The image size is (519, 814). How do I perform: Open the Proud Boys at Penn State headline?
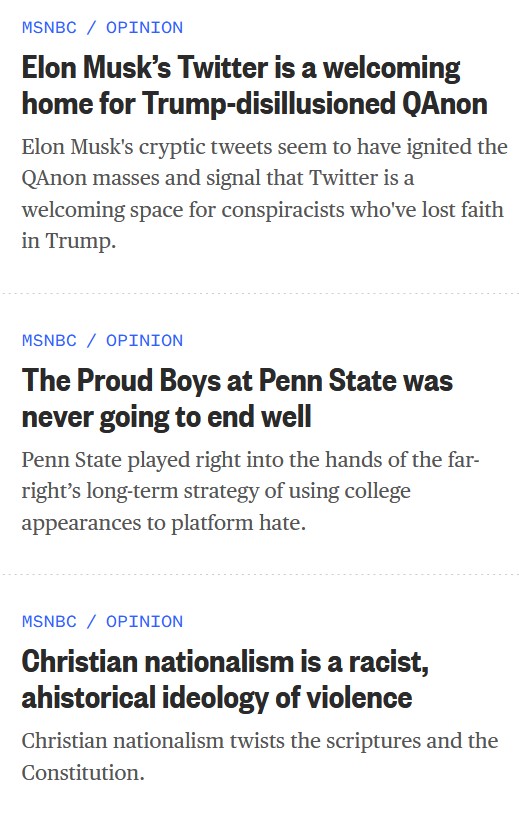click(237, 399)
